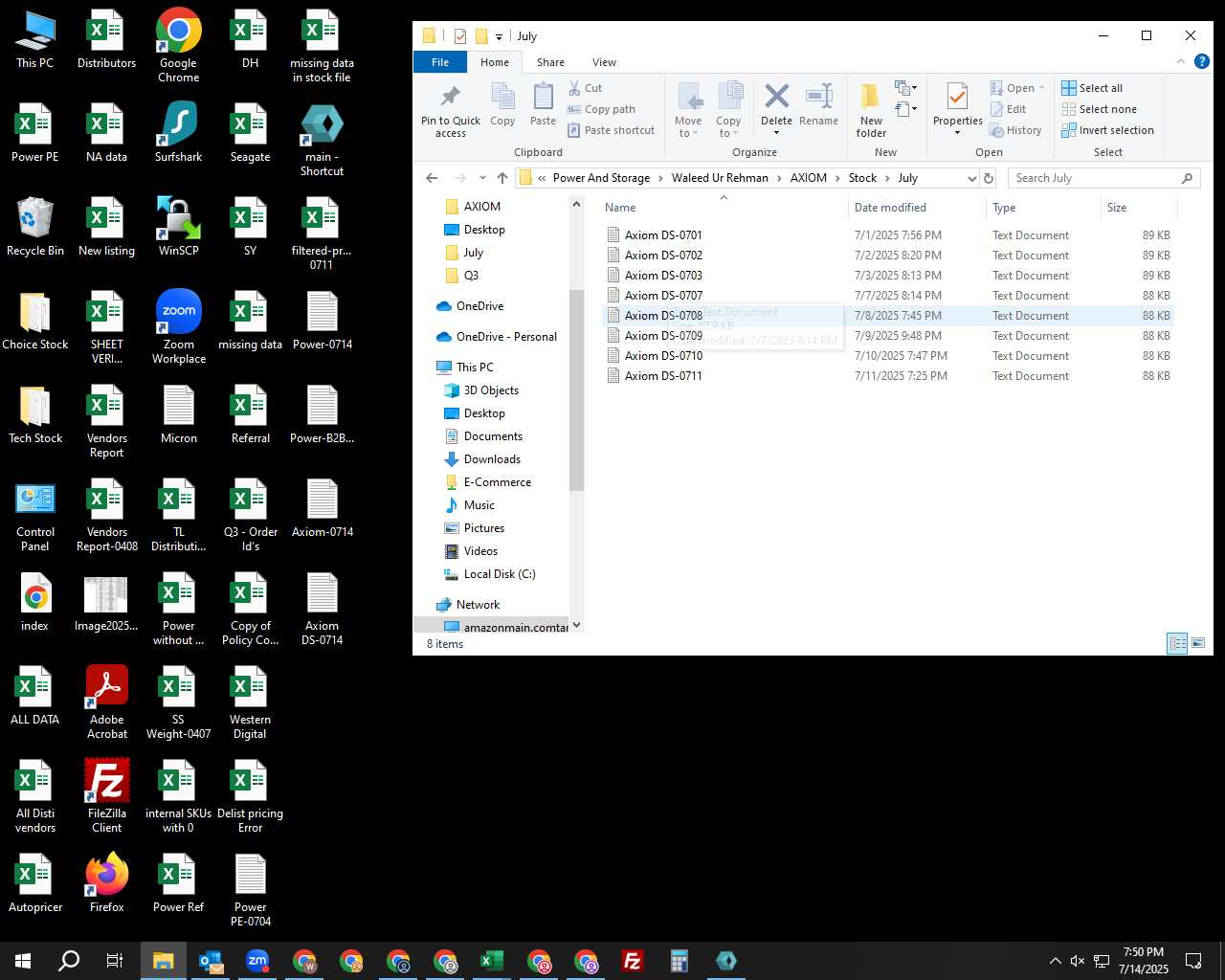
Task: Sort by the Date modified column
Action: [917, 208]
